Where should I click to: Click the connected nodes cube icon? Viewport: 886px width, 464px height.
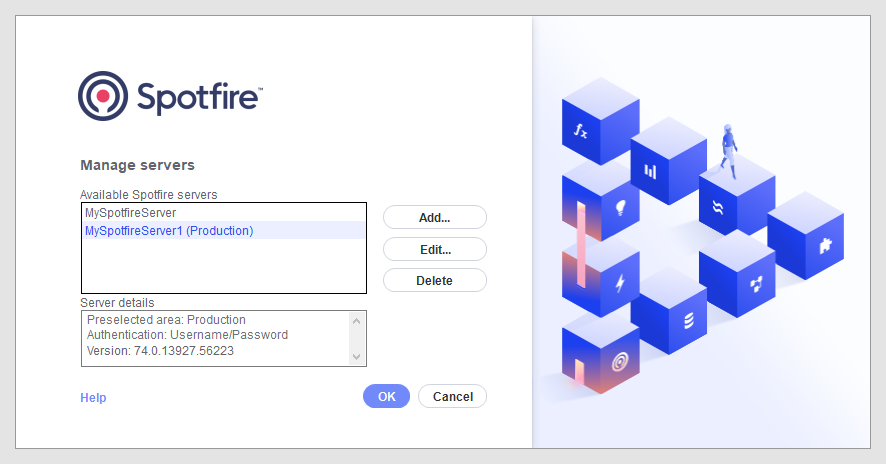pyautogui.click(x=756, y=284)
